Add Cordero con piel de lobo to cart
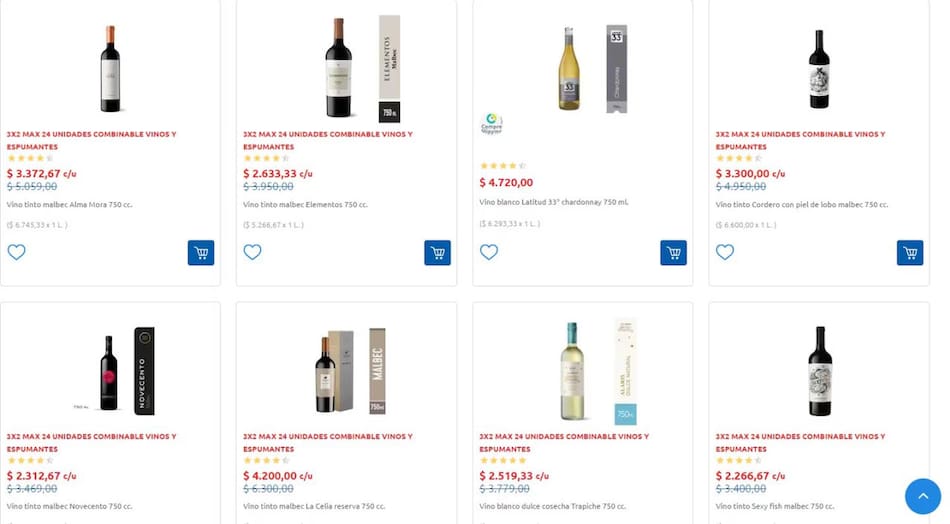Screen dimensions: 950x524 pyautogui.click(x=909, y=253)
